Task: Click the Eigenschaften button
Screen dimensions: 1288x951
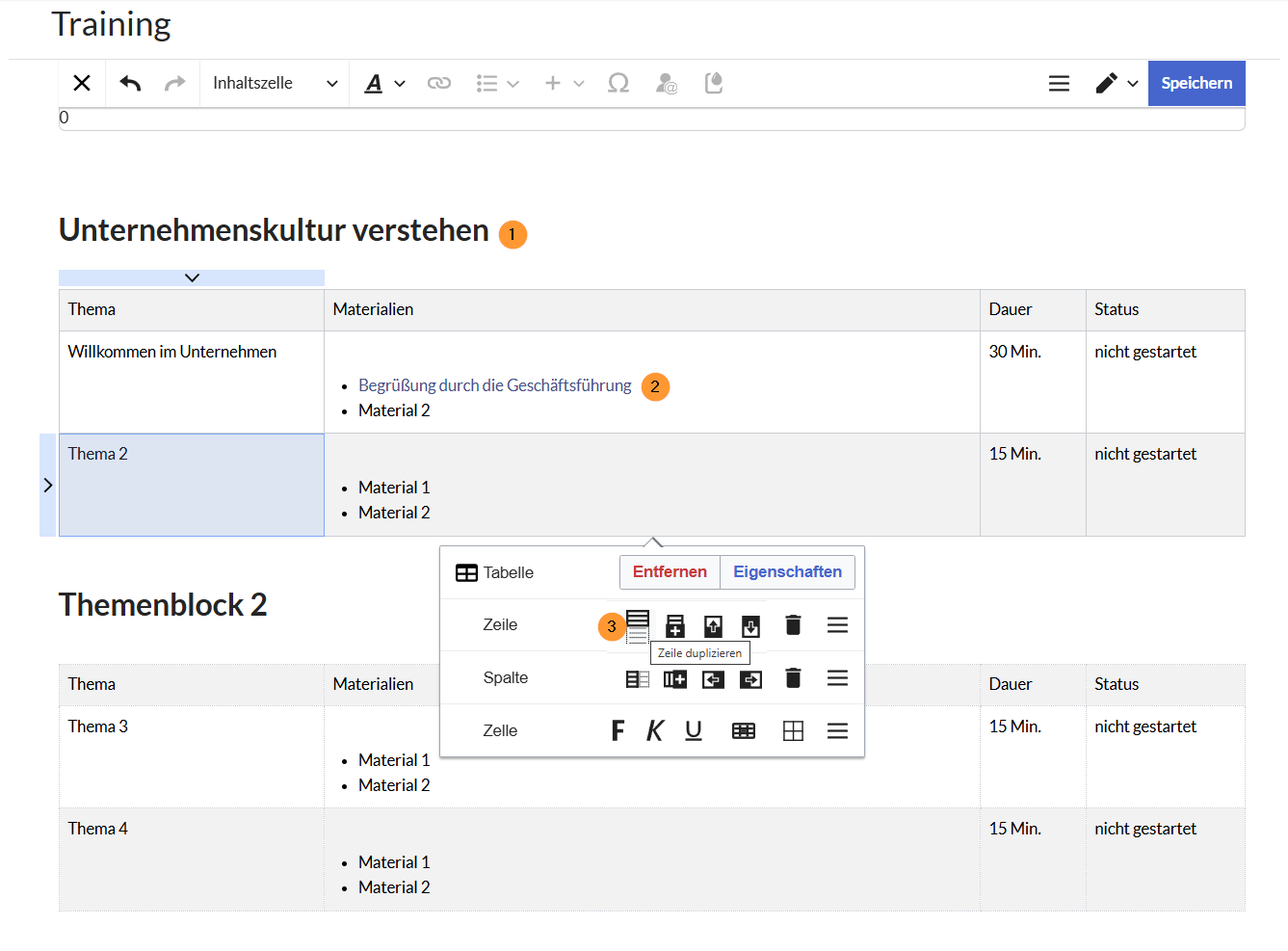Action: [x=787, y=571]
